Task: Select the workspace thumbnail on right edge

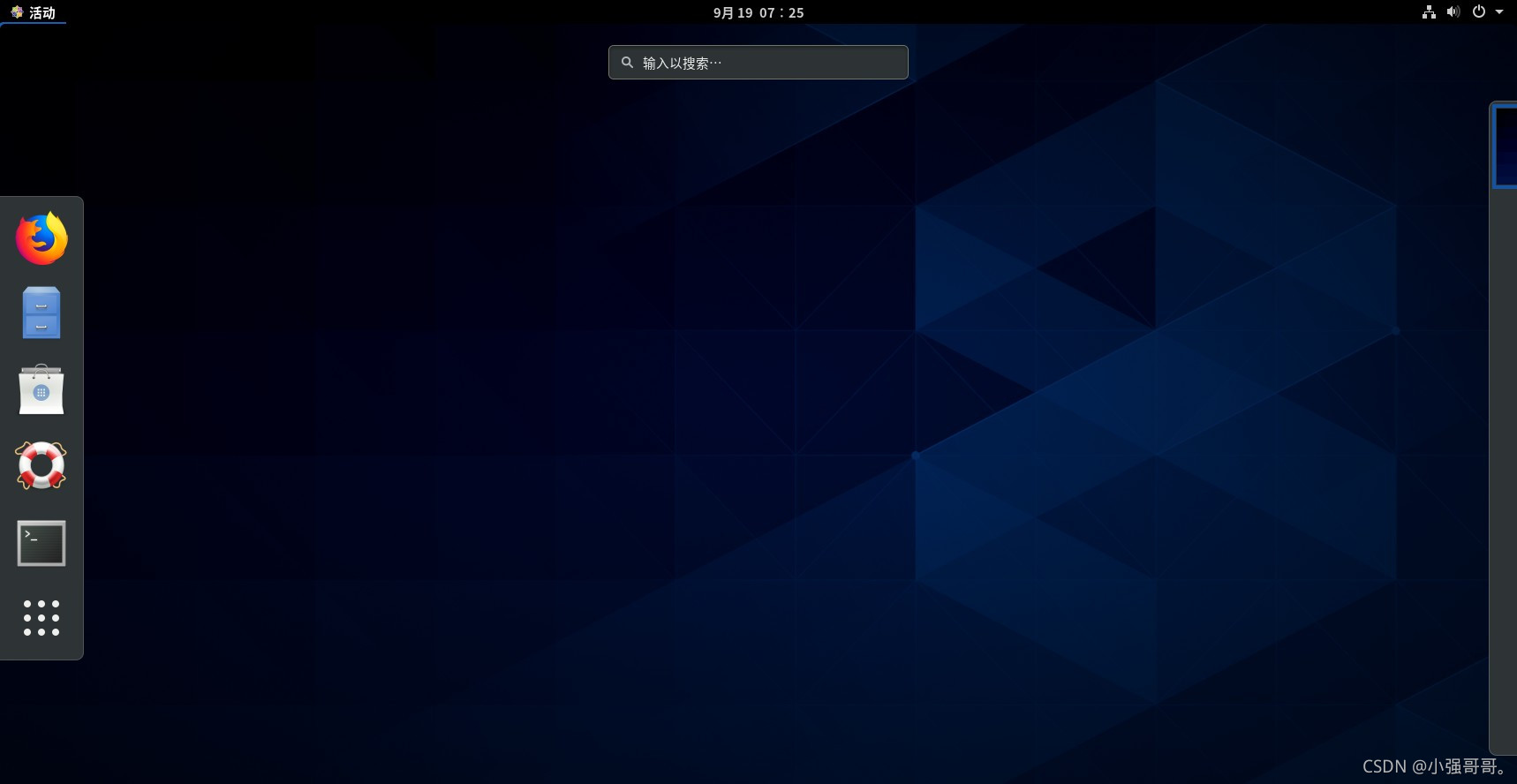Action: 1505,146
